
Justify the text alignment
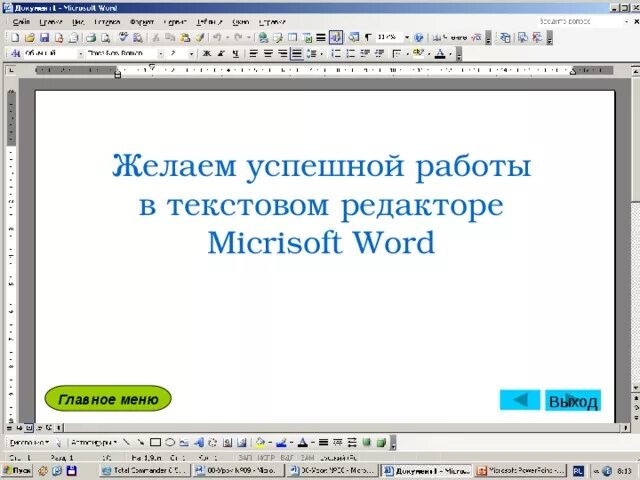tap(297, 53)
